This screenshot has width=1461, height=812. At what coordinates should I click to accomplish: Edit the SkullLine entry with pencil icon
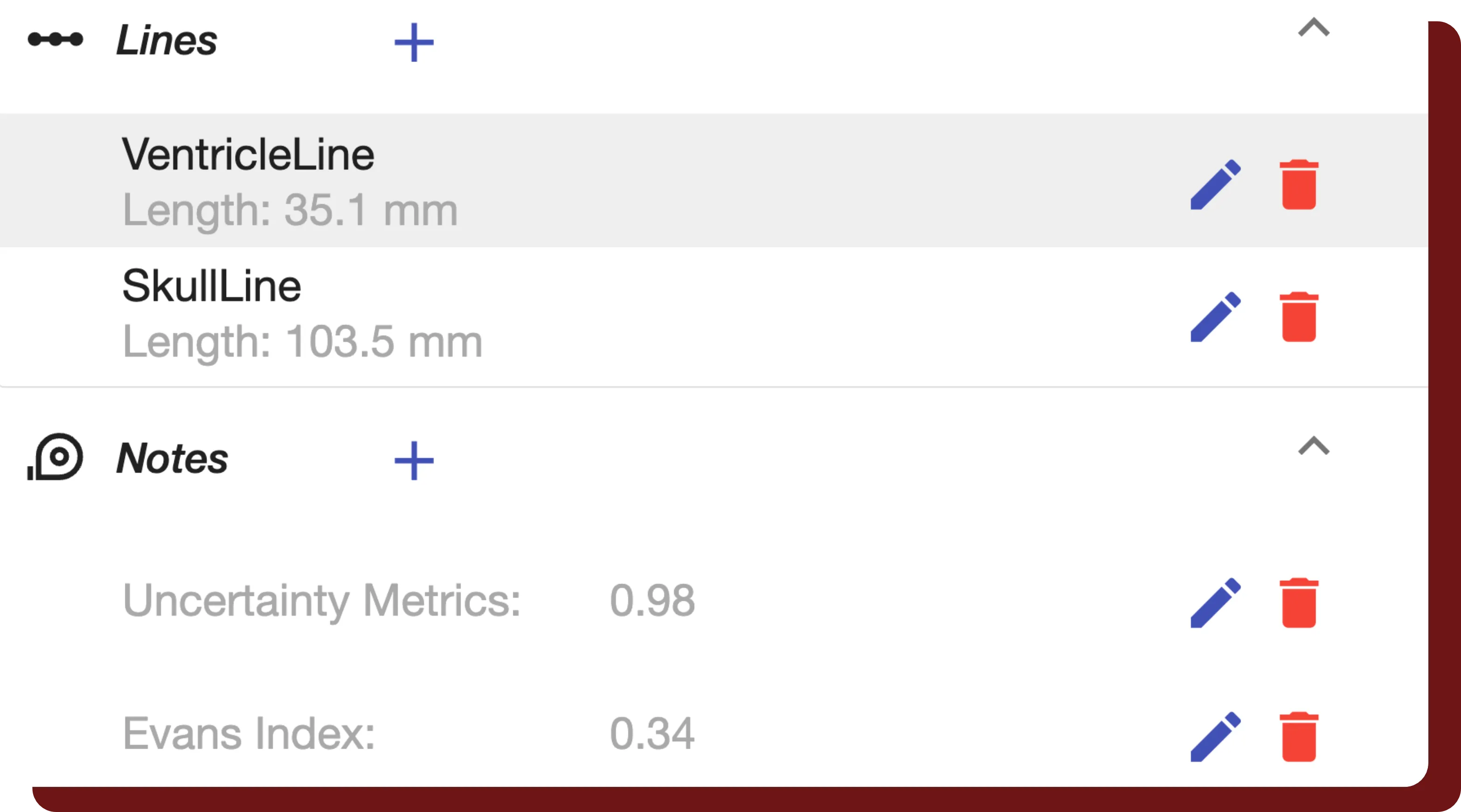(x=1215, y=317)
